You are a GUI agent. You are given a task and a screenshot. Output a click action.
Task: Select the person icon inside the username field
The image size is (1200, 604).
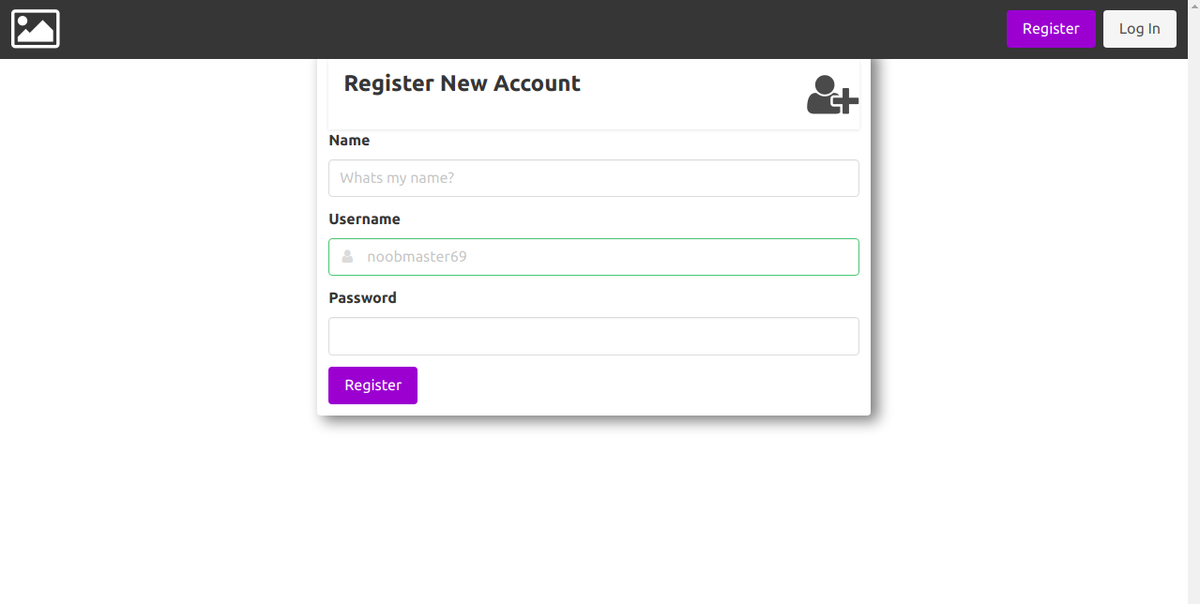(x=347, y=256)
